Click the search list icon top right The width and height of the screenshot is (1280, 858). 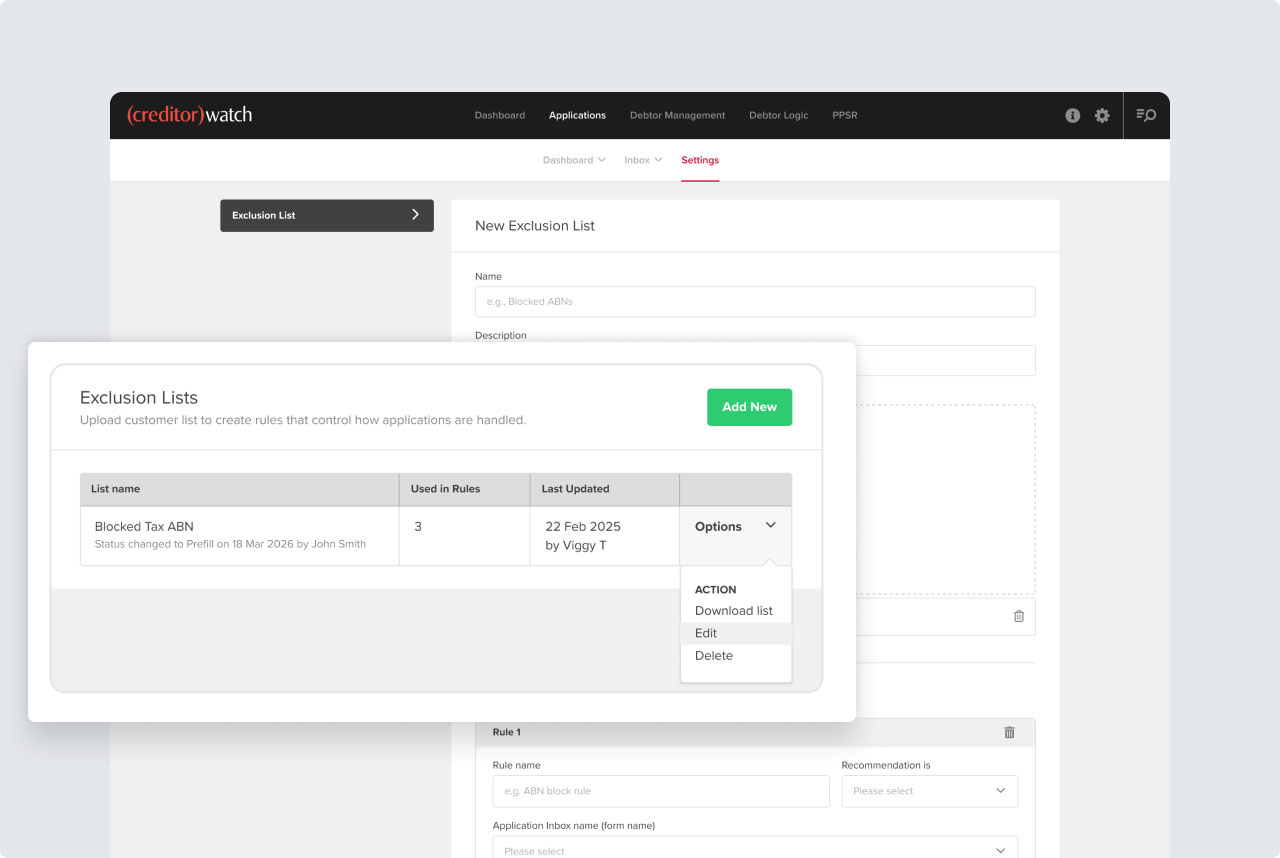(x=1146, y=115)
